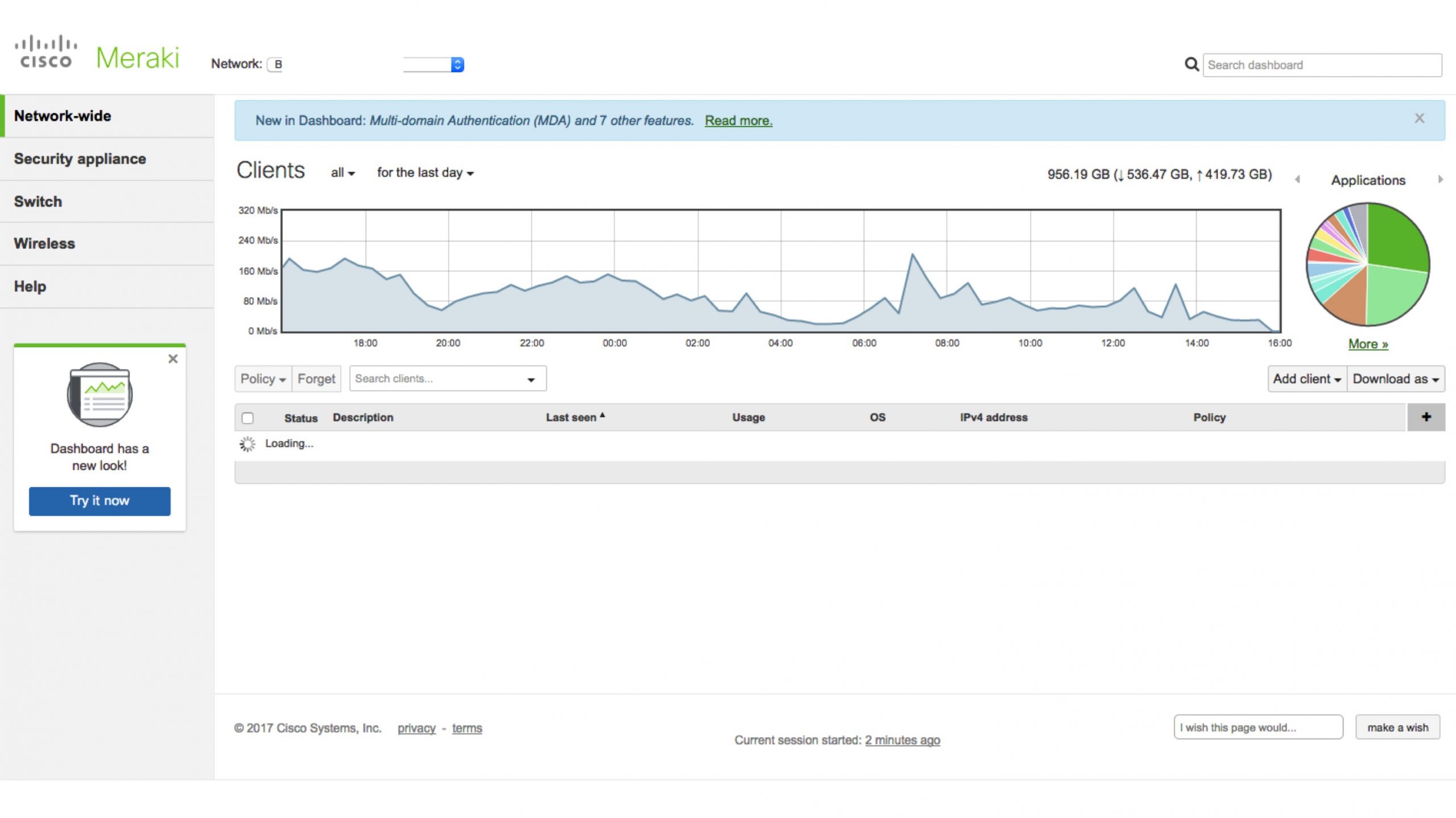Click the peak near 07:00 on usage graph

point(913,255)
